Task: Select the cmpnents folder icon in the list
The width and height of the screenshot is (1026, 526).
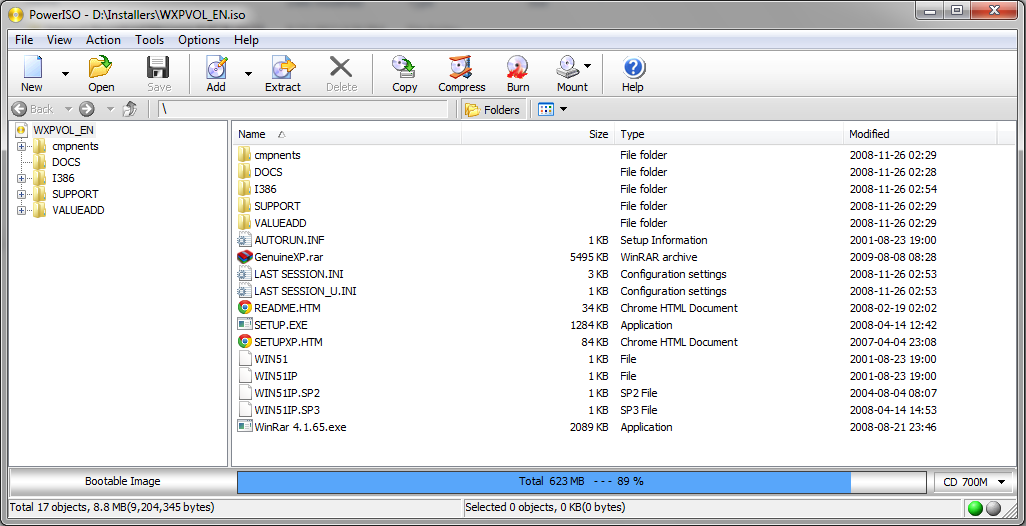Action: tap(245, 155)
